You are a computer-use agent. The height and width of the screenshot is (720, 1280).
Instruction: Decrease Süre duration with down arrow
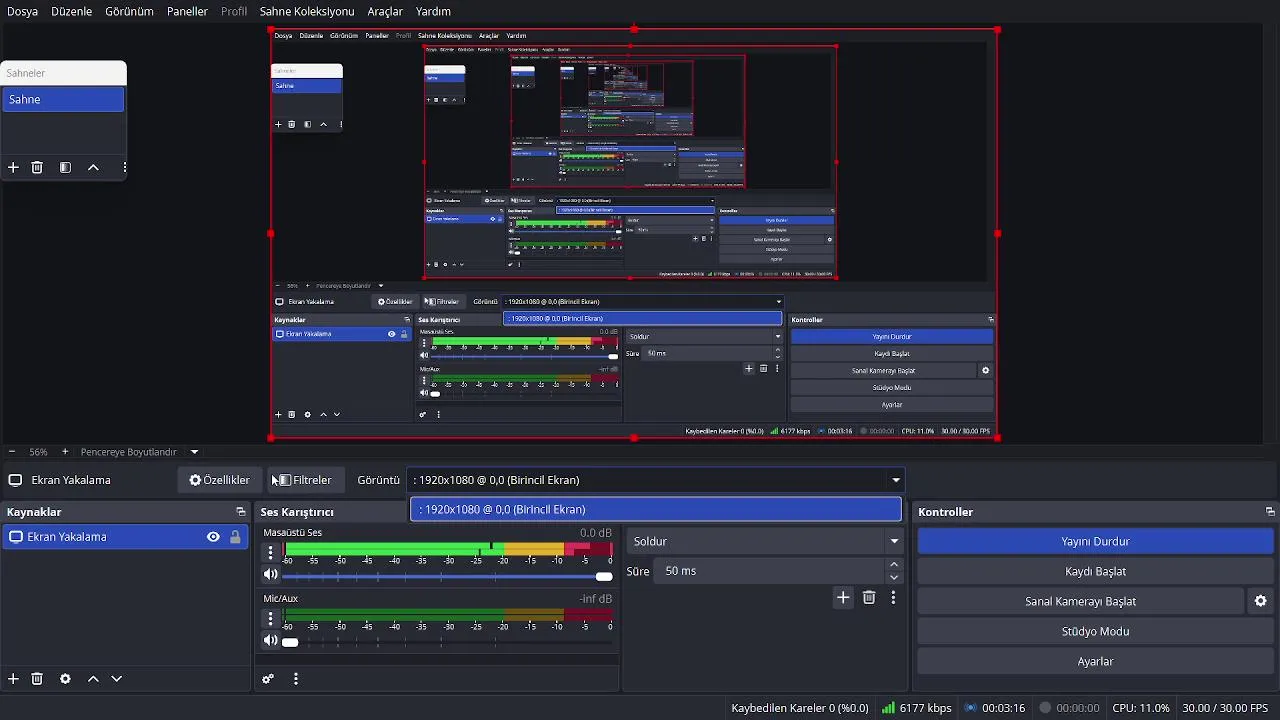(x=894, y=577)
